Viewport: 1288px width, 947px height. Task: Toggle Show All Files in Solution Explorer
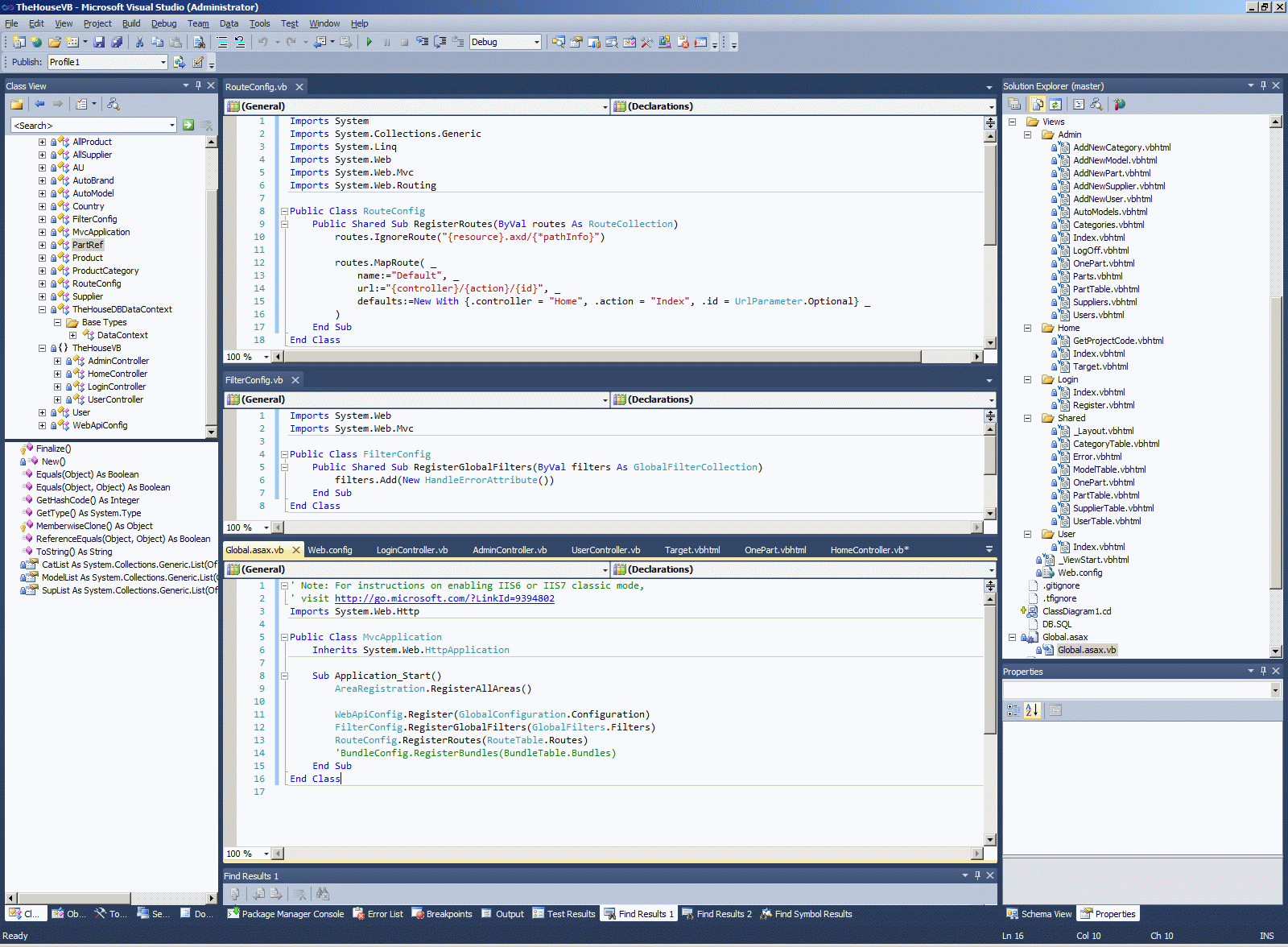1037,104
